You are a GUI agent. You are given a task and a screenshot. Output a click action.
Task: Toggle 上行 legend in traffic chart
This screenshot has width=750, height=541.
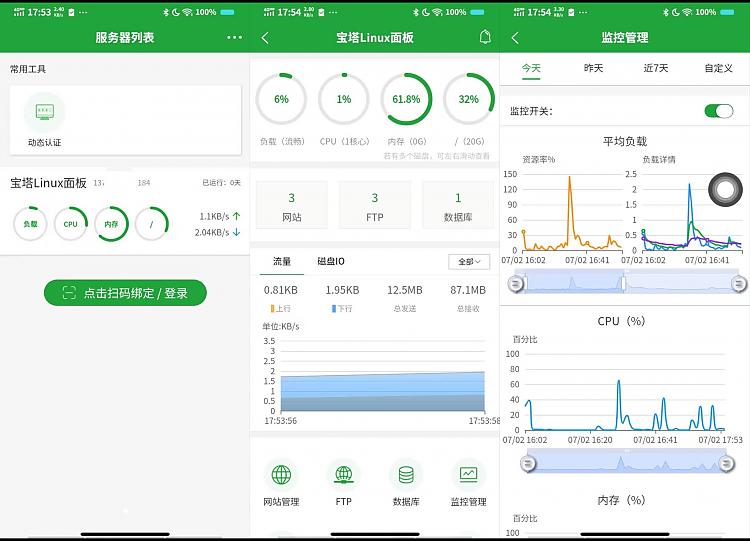point(281,309)
